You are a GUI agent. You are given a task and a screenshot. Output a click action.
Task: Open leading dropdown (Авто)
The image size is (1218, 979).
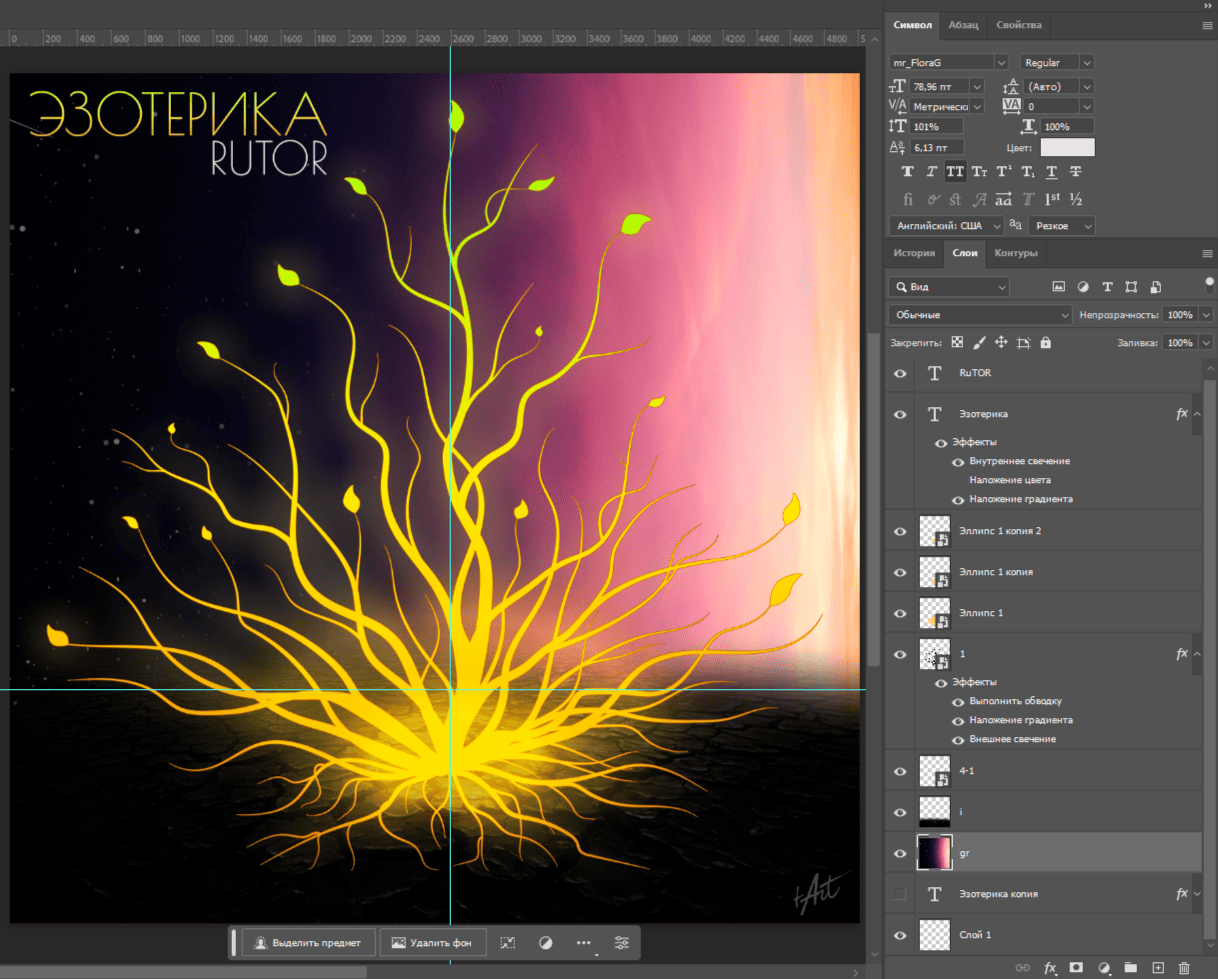click(x=1087, y=87)
